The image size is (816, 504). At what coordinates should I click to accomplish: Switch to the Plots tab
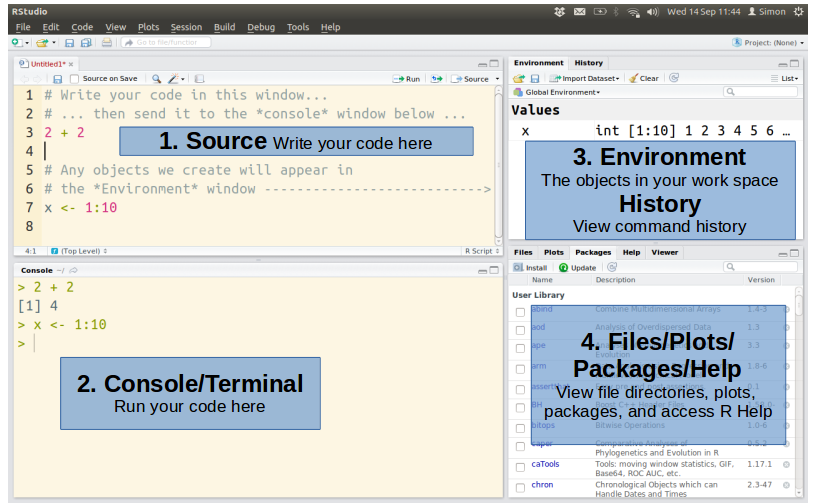click(x=554, y=252)
